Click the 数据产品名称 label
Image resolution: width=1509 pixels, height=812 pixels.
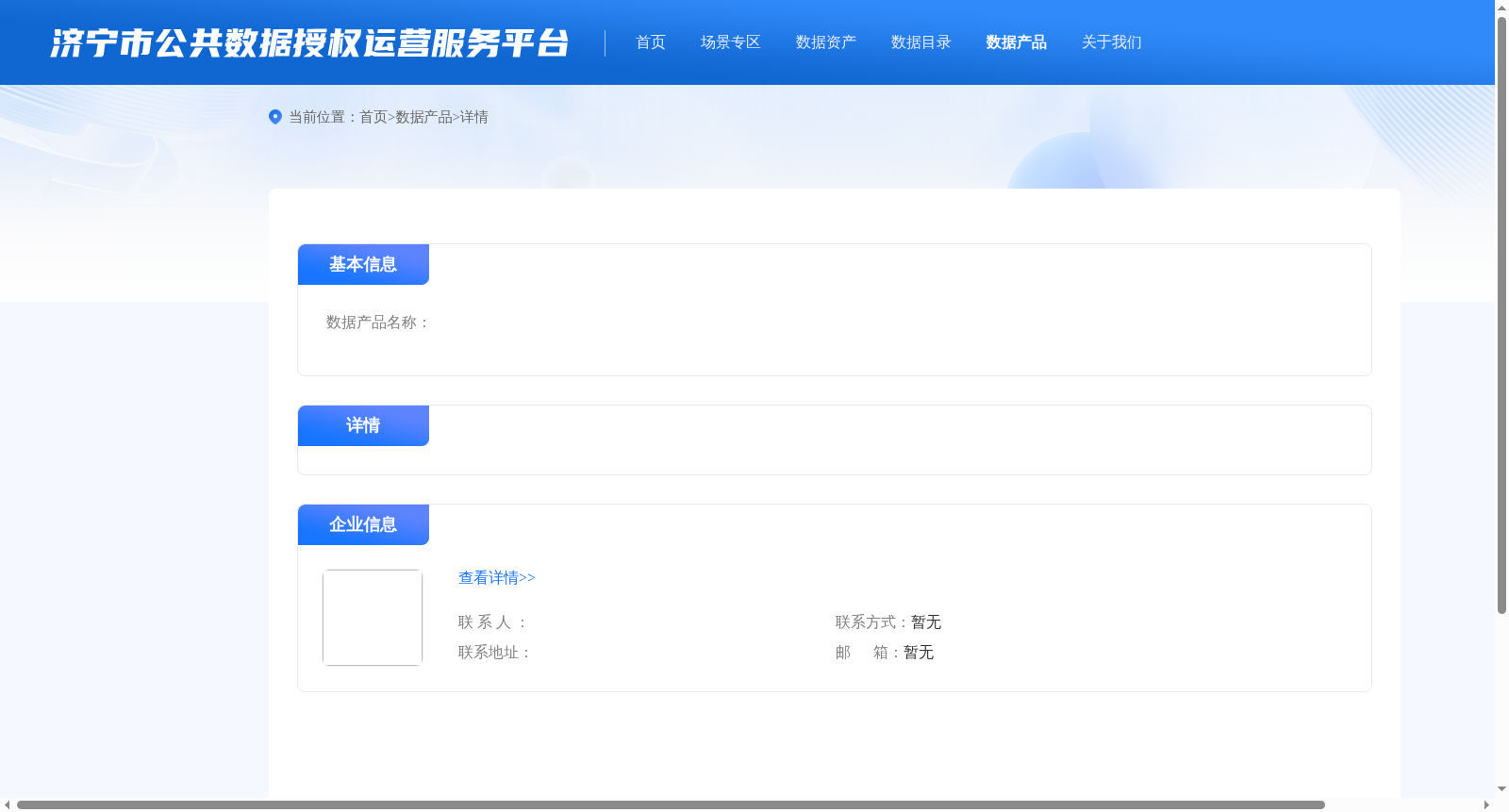click(x=378, y=323)
